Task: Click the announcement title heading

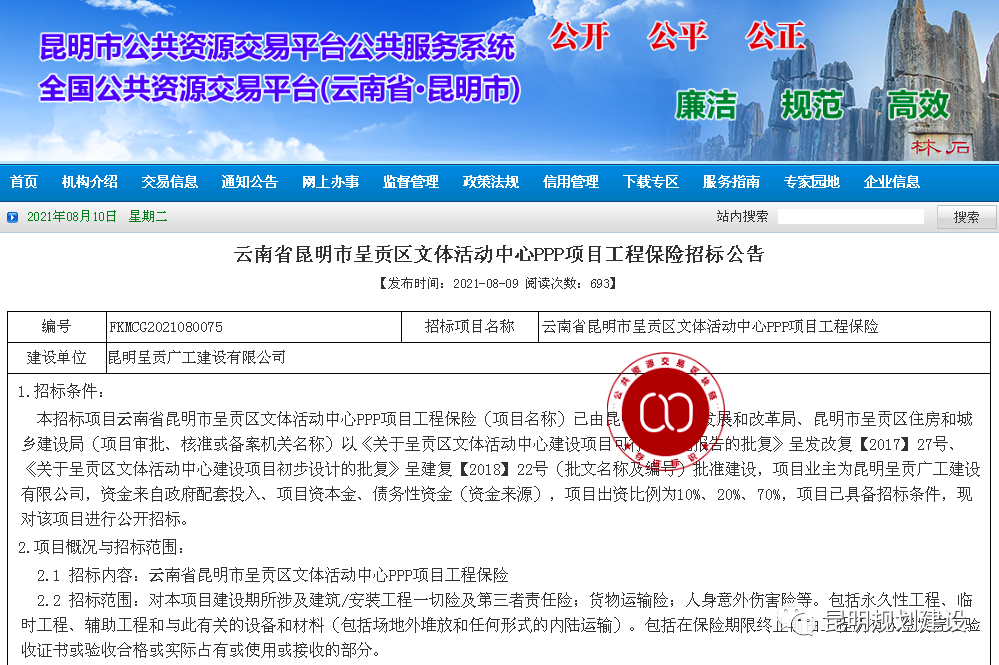Action: tap(499, 255)
